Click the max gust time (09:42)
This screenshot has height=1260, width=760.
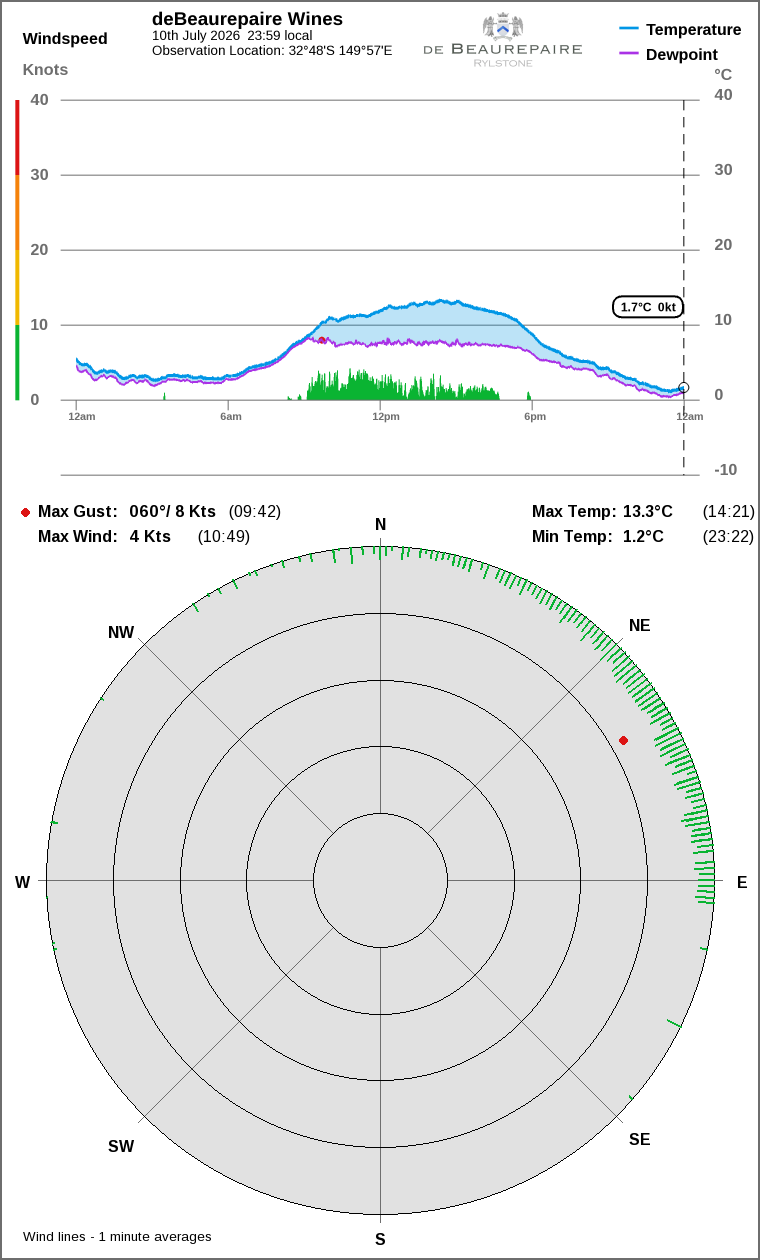coord(255,512)
